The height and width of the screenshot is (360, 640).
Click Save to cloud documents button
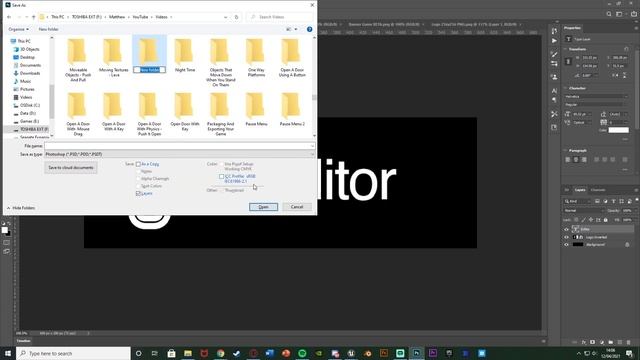click(x=71, y=168)
